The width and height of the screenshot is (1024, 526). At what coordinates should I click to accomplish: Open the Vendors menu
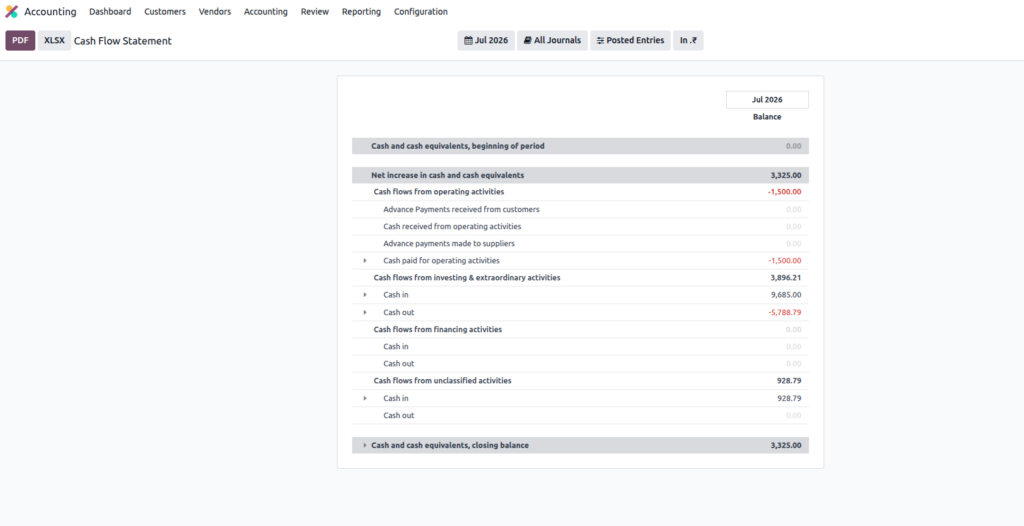tap(215, 12)
